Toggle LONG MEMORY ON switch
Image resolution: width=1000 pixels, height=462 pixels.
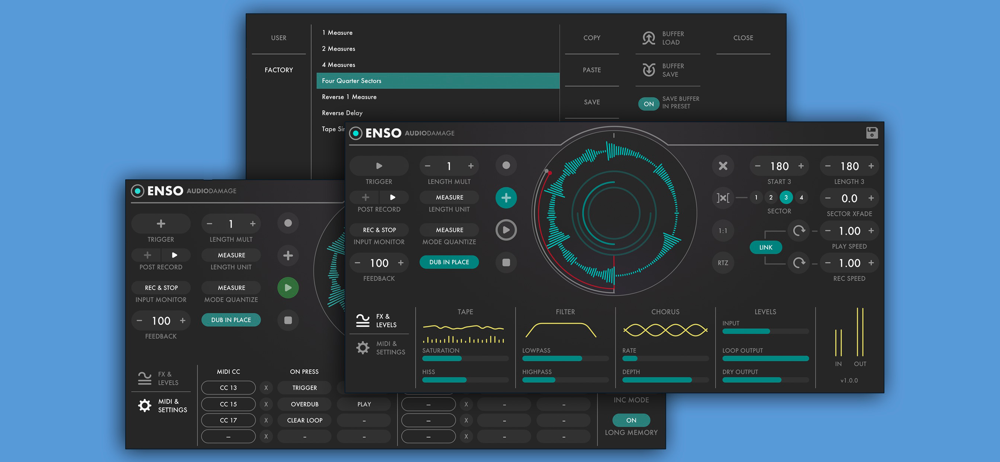click(631, 421)
